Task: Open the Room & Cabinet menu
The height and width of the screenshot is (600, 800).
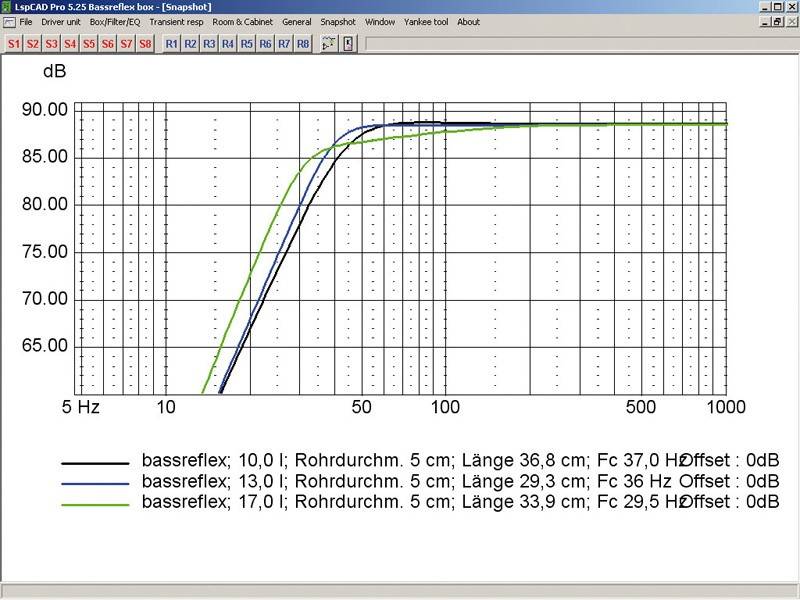Action: (242, 22)
